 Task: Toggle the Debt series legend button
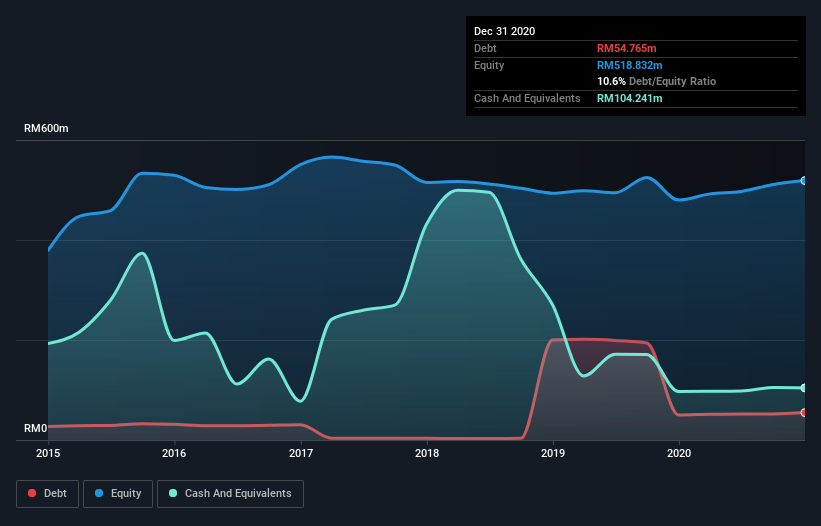47,494
